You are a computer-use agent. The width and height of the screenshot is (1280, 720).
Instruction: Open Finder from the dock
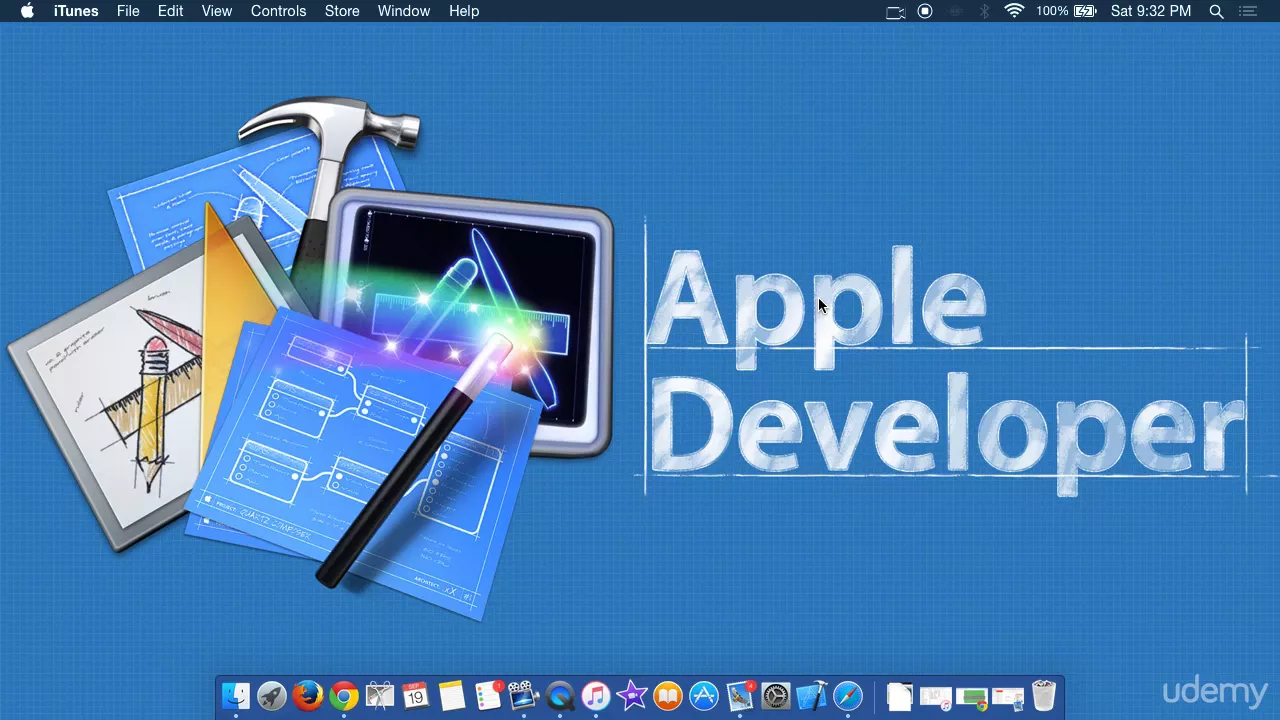[x=236, y=696]
